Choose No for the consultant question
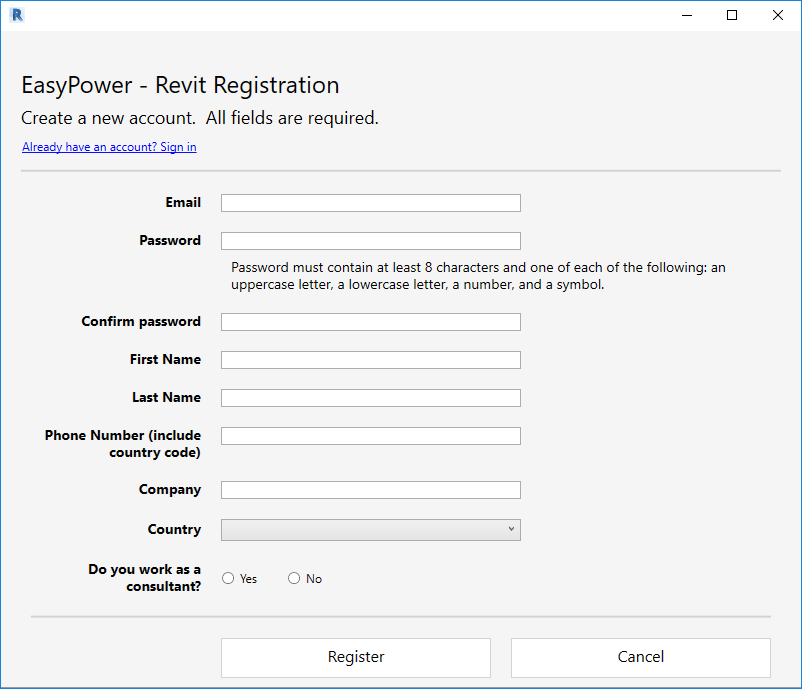The image size is (802, 689). point(294,578)
